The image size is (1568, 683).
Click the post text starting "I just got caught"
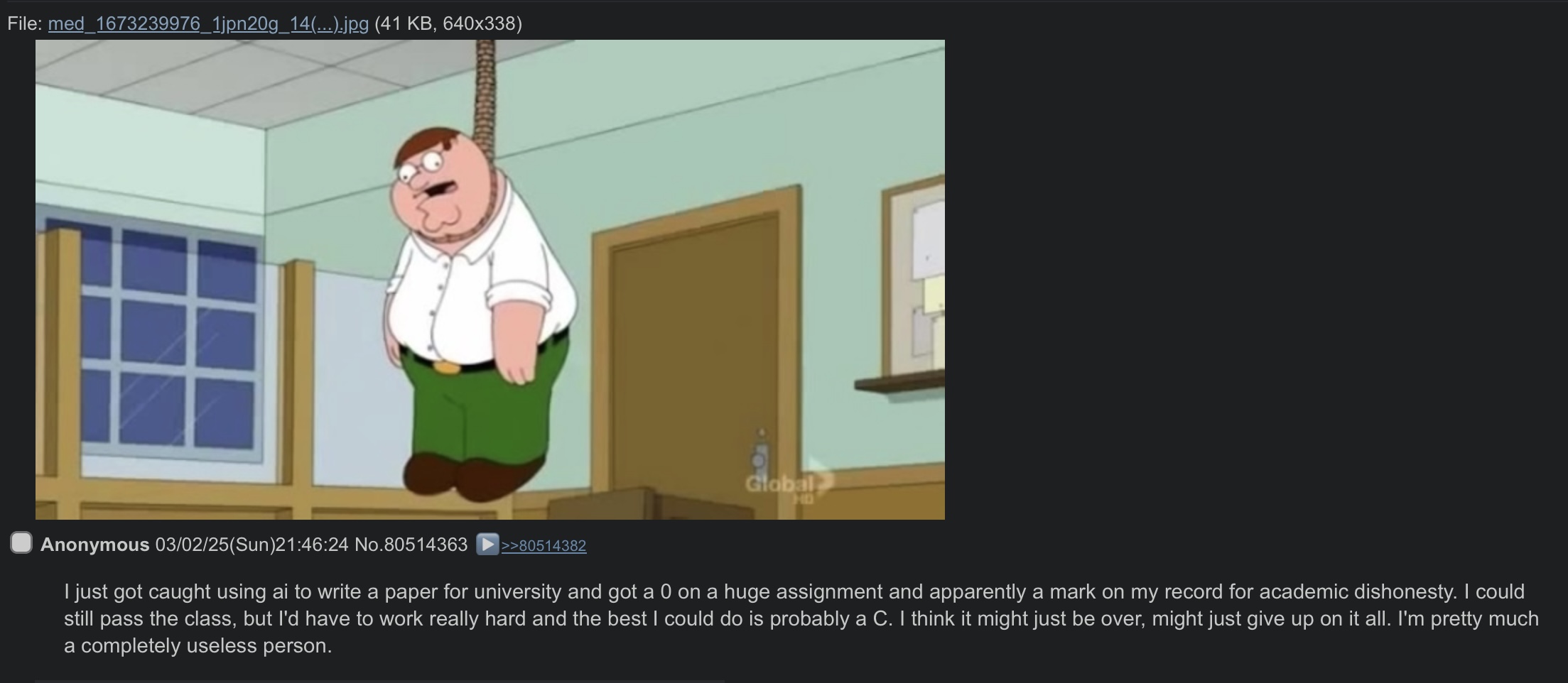click(801, 618)
